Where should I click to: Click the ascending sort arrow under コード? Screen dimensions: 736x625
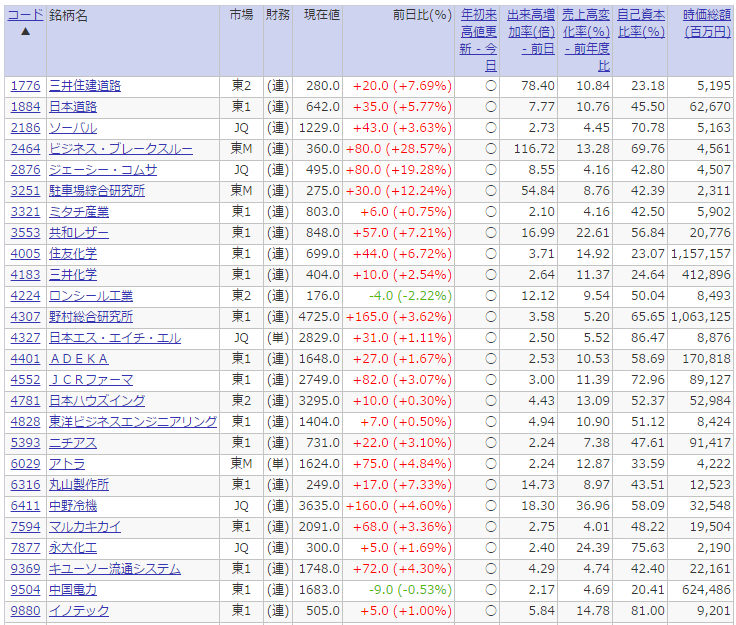click(25, 31)
